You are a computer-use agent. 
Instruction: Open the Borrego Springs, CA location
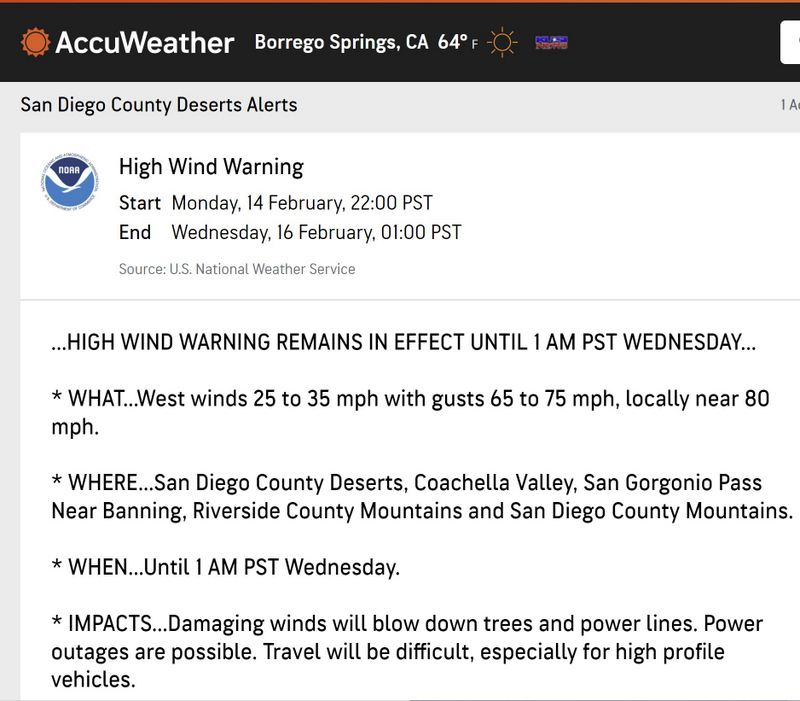341,42
